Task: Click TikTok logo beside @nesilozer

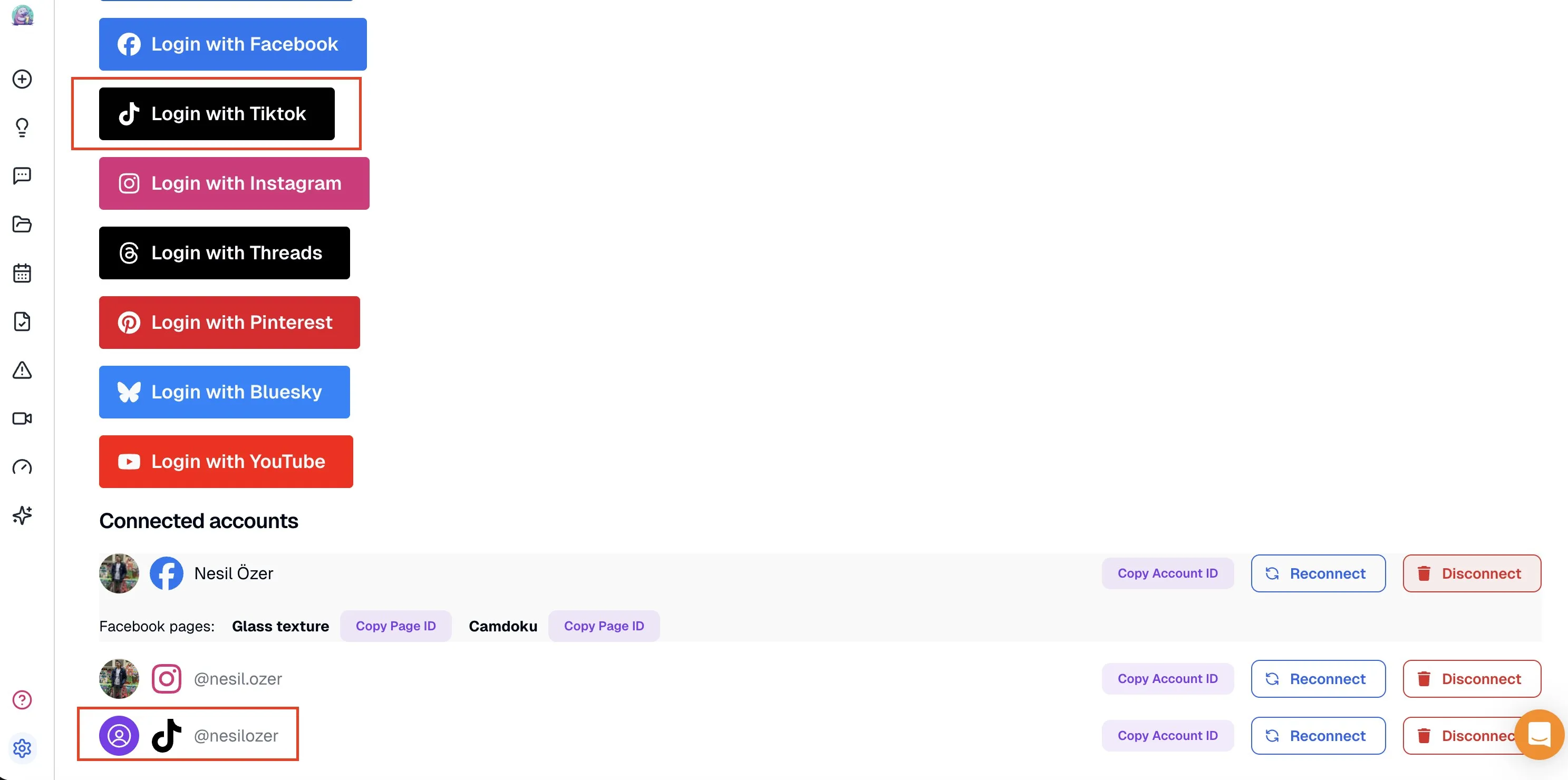Action: (166, 736)
